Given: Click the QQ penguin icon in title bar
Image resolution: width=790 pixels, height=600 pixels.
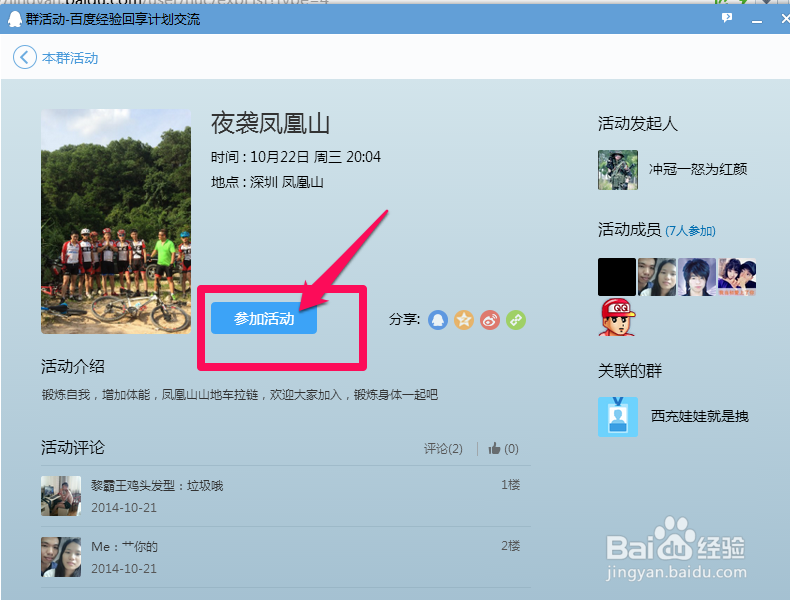Looking at the screenshot, I should coord(15,19).
